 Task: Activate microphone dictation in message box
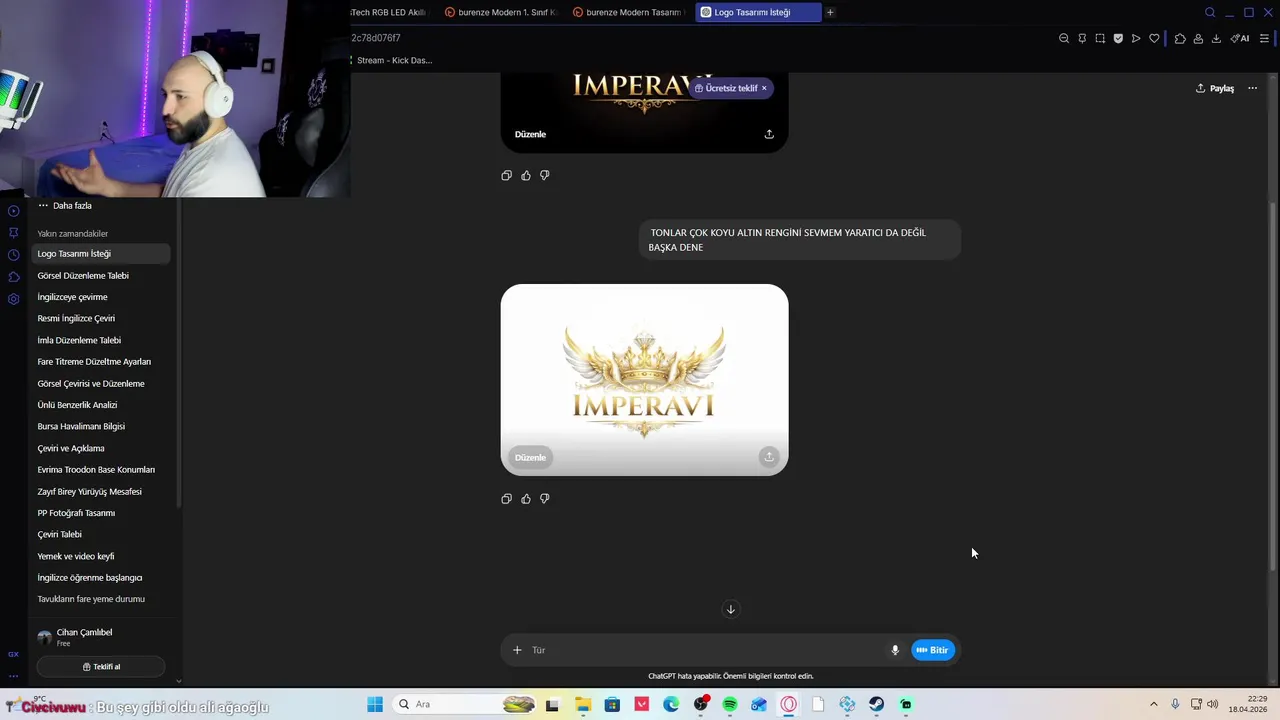point(895,650)
